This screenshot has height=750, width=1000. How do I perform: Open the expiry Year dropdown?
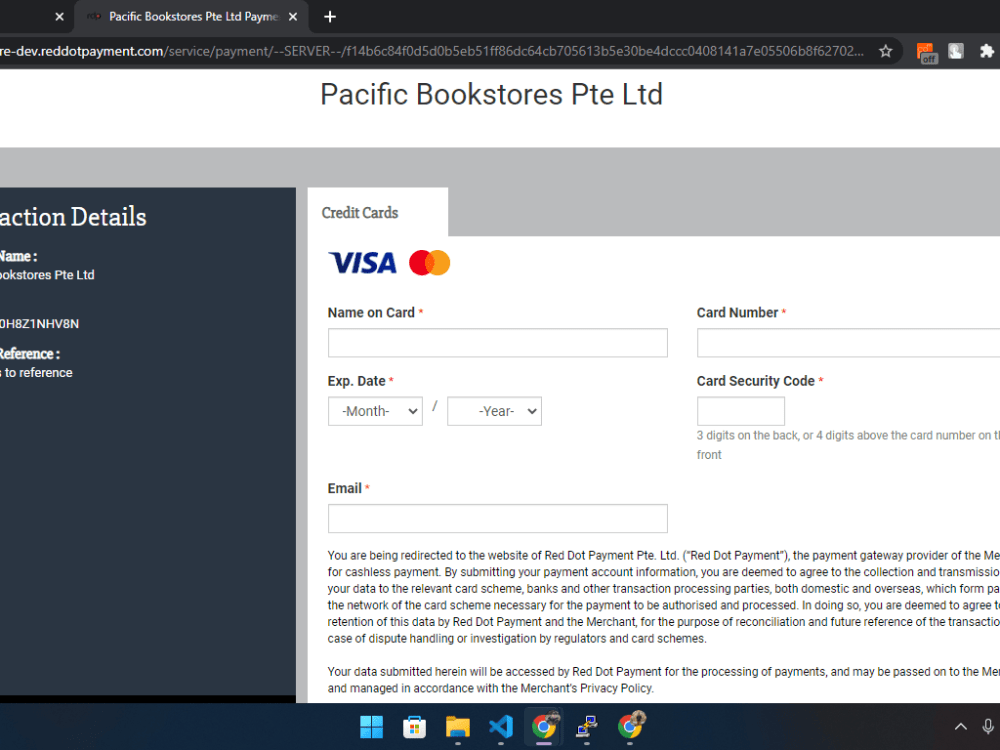click(x=494, y=411)
